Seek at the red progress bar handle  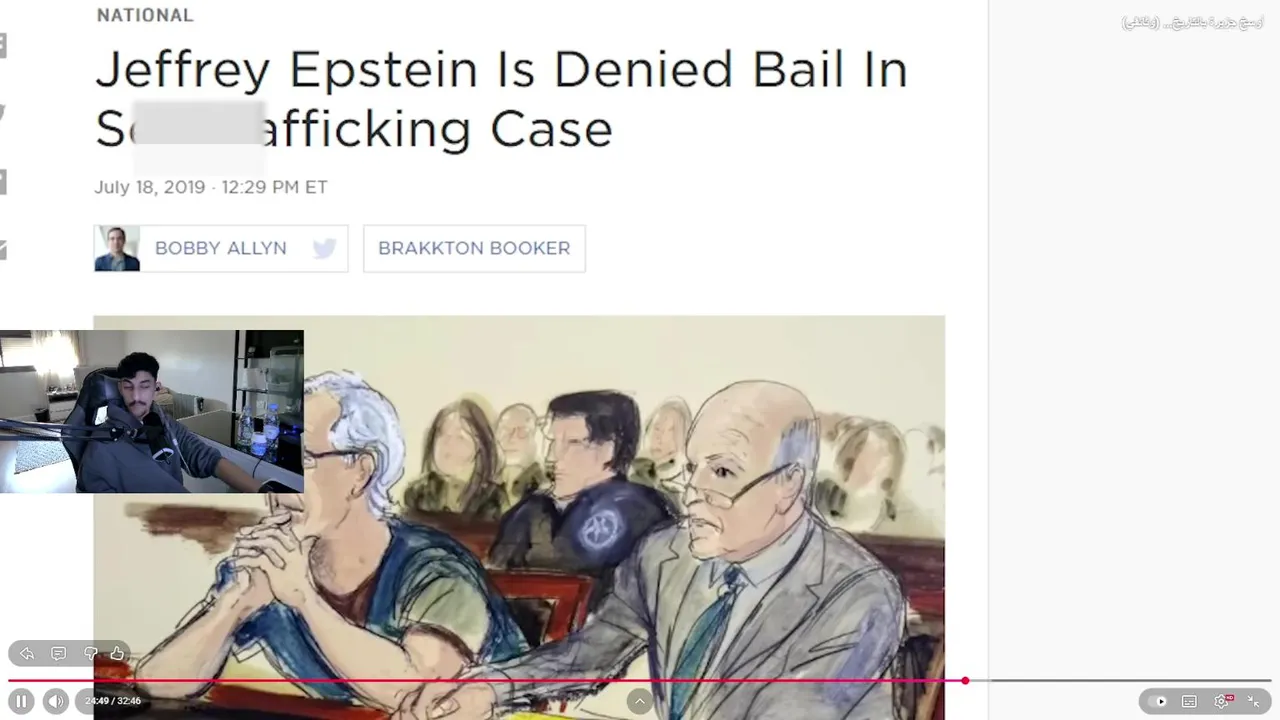pyautogui.click(x=965, y=681)
